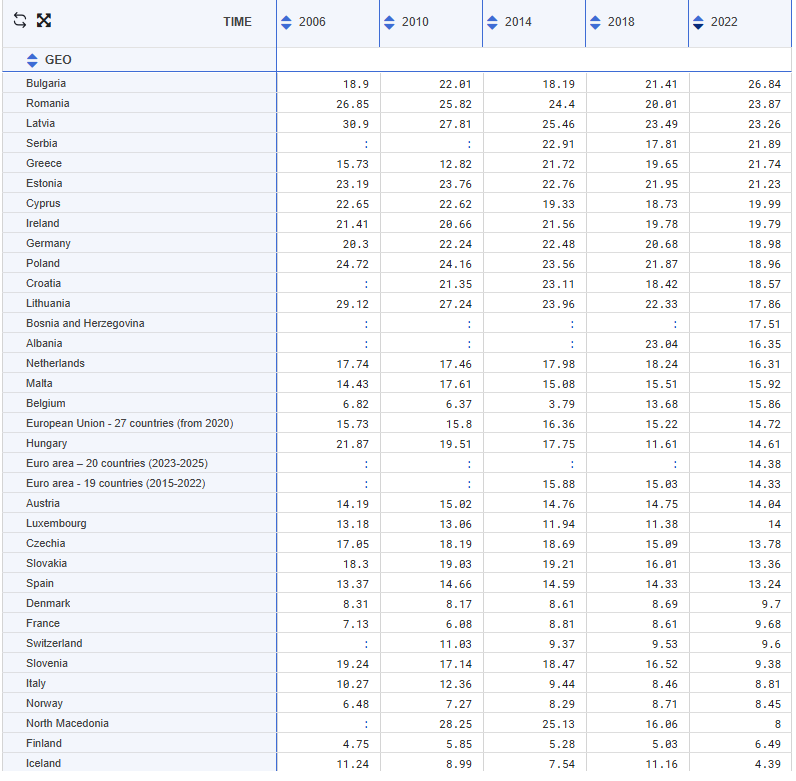796x781 pixels.
Task: Select the Slovakia row label
Action: pyautogui.click(x=47, y=563)
